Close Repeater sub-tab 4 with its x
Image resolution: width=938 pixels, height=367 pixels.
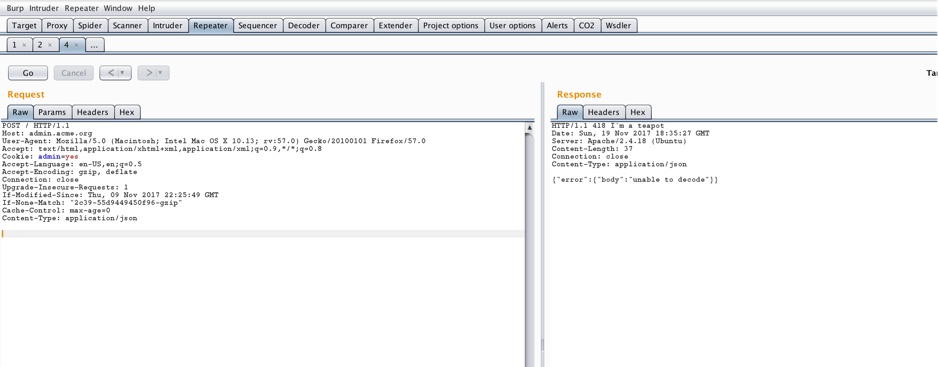(x=76, y=45)
